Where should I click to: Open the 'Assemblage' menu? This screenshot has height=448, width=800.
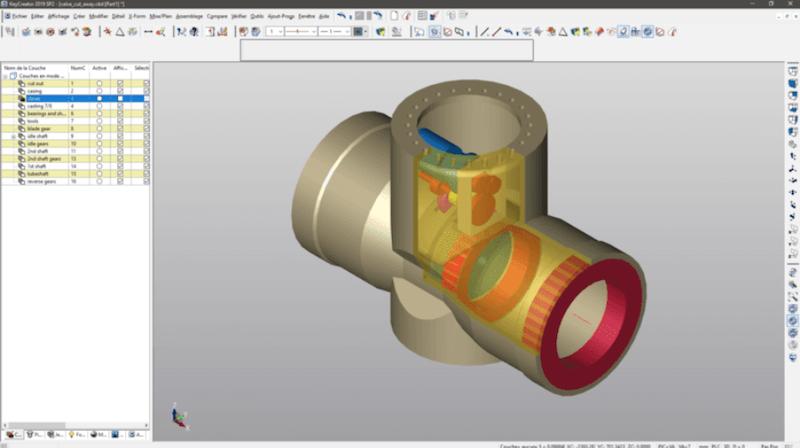coord(189,17)
